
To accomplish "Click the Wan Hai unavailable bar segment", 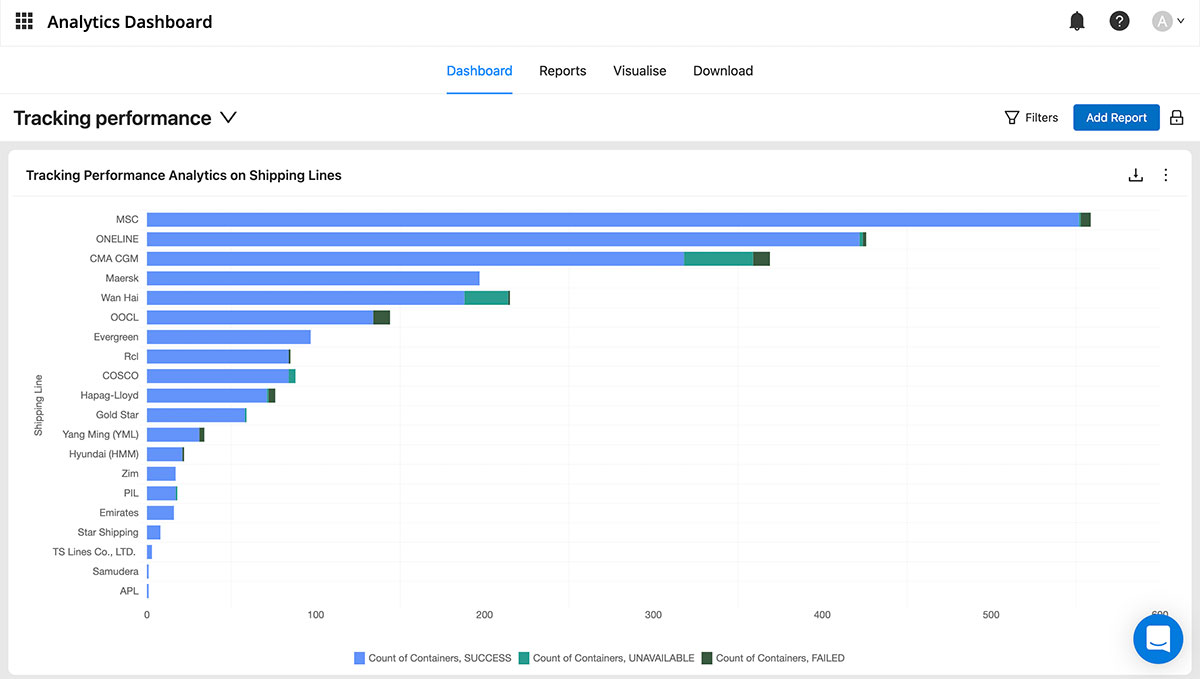I will [487, 298].
